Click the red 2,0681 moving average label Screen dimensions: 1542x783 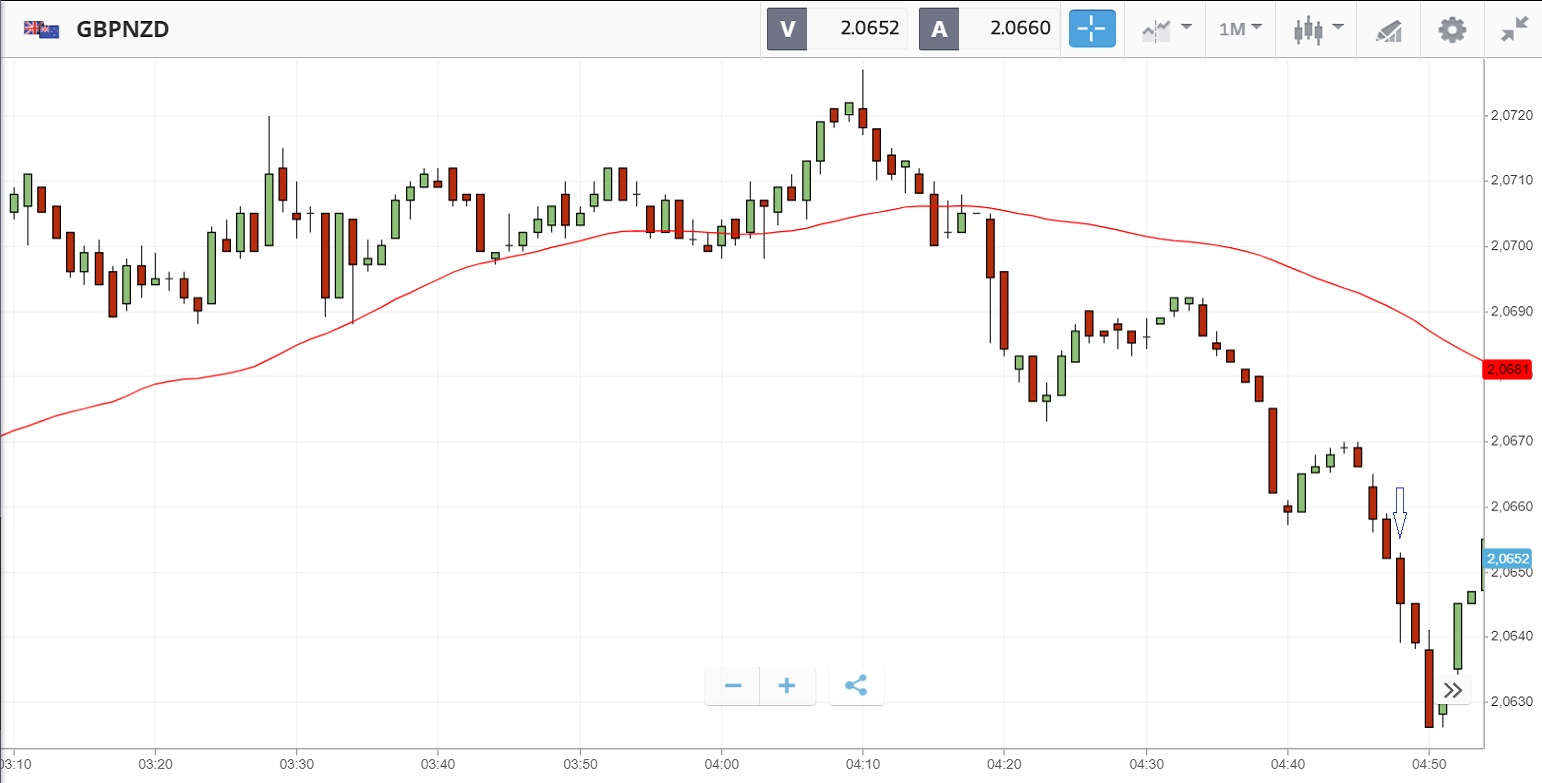pyautogui.click(x=1508, y=370)
